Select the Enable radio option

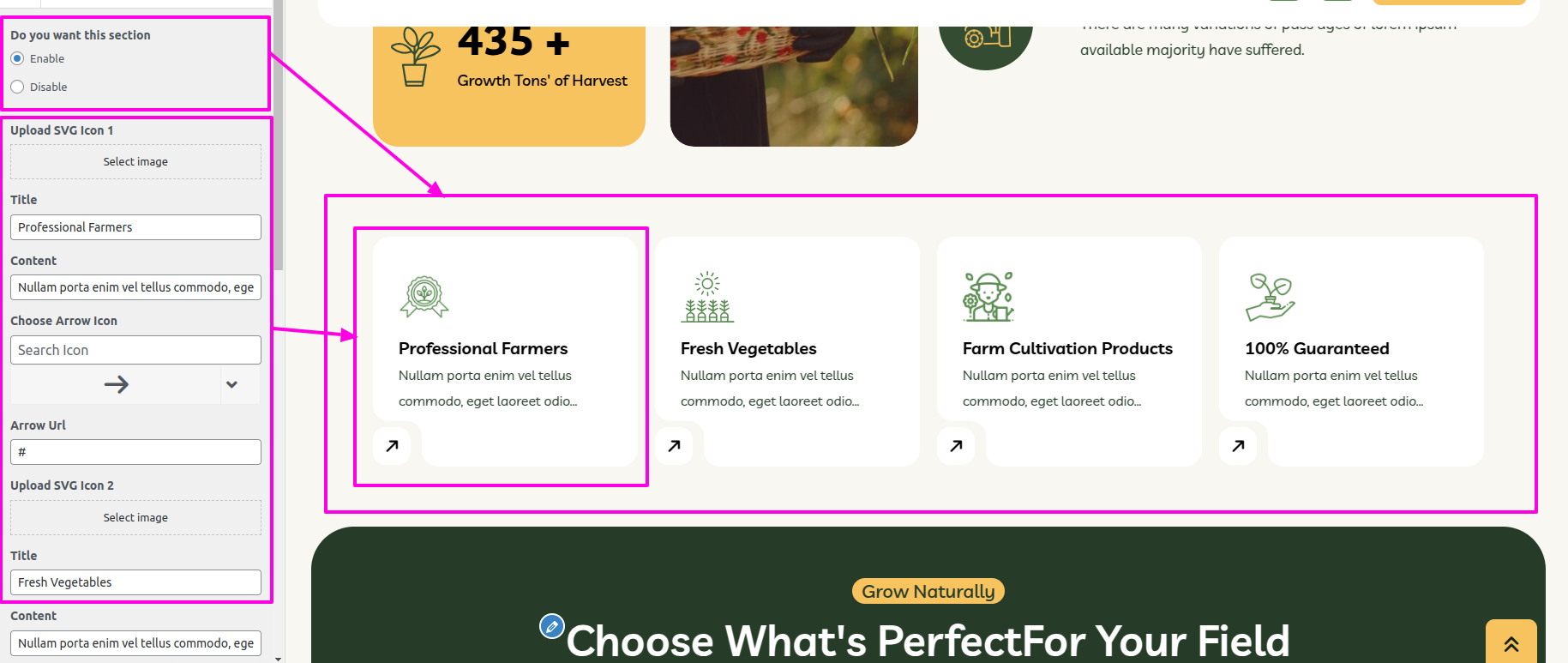pos(17,58)
